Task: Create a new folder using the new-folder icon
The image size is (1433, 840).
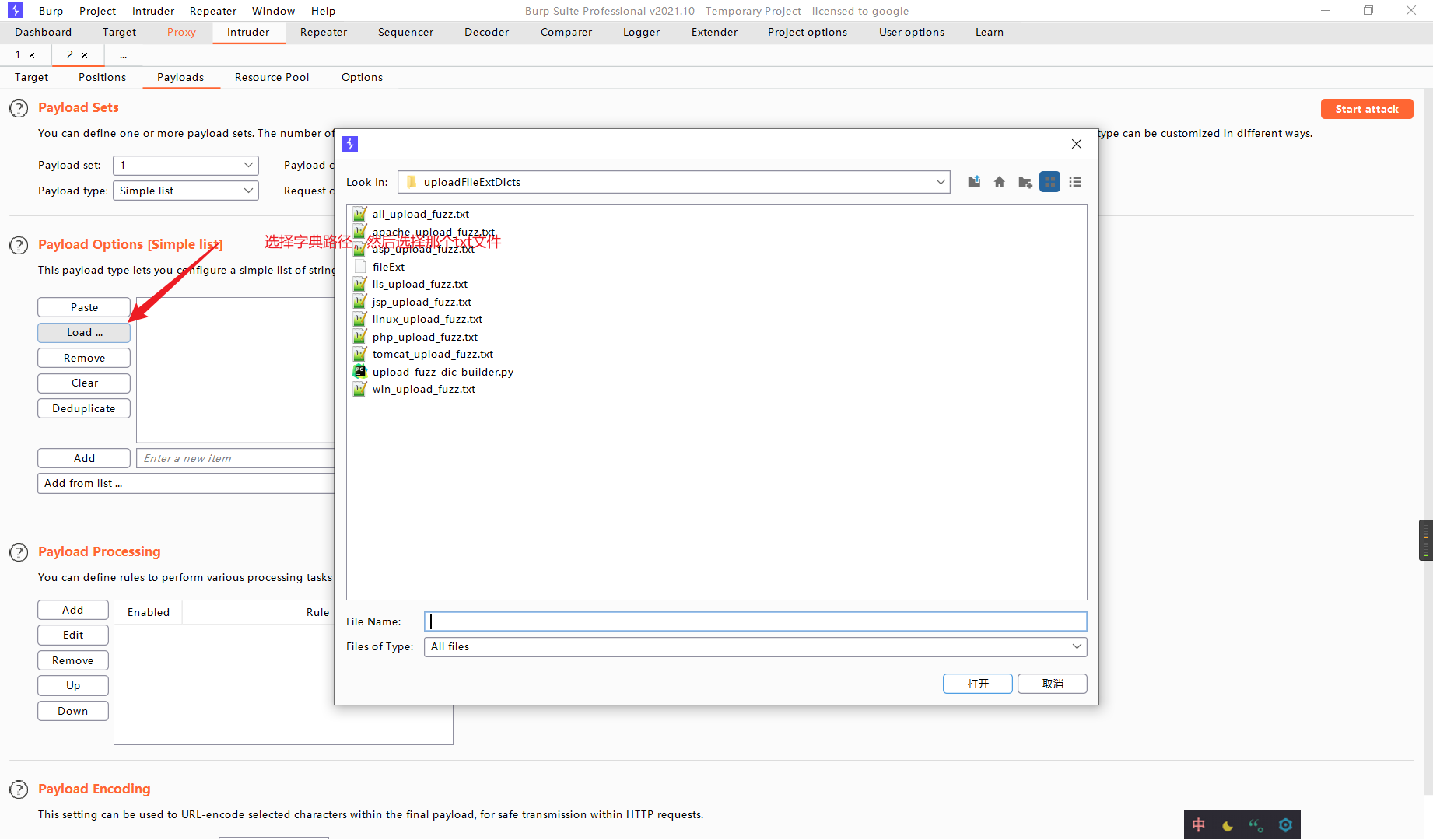Action: (1025, 181)
